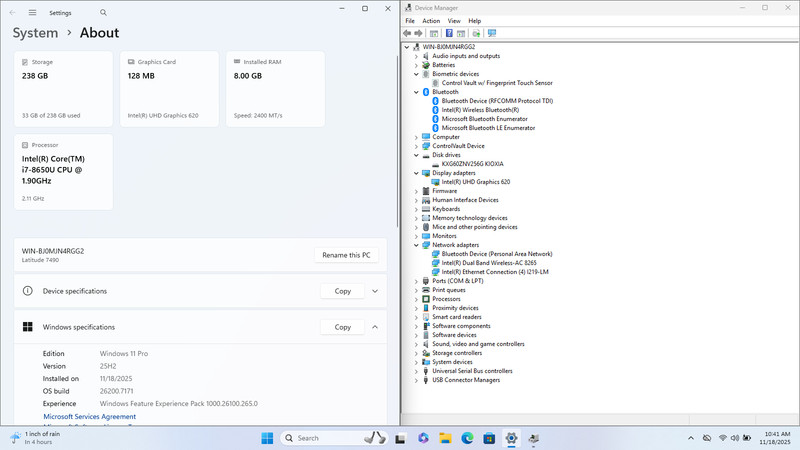The width and height of the screenshot is (800, 450).
Task: Click the battery tray icon
Action: [x=747, y=438]
